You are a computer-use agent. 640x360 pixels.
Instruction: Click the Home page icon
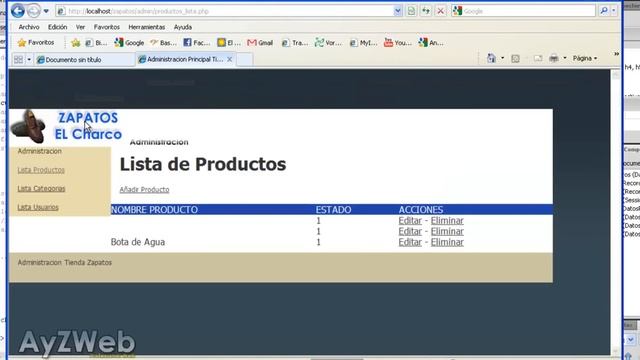click(491, 59)
